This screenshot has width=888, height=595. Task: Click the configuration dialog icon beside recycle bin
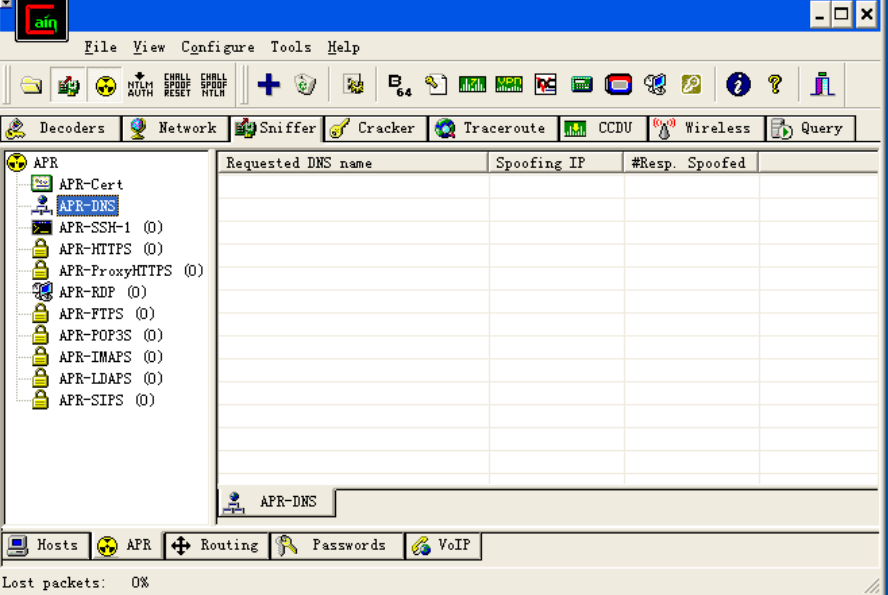(354, 85)
